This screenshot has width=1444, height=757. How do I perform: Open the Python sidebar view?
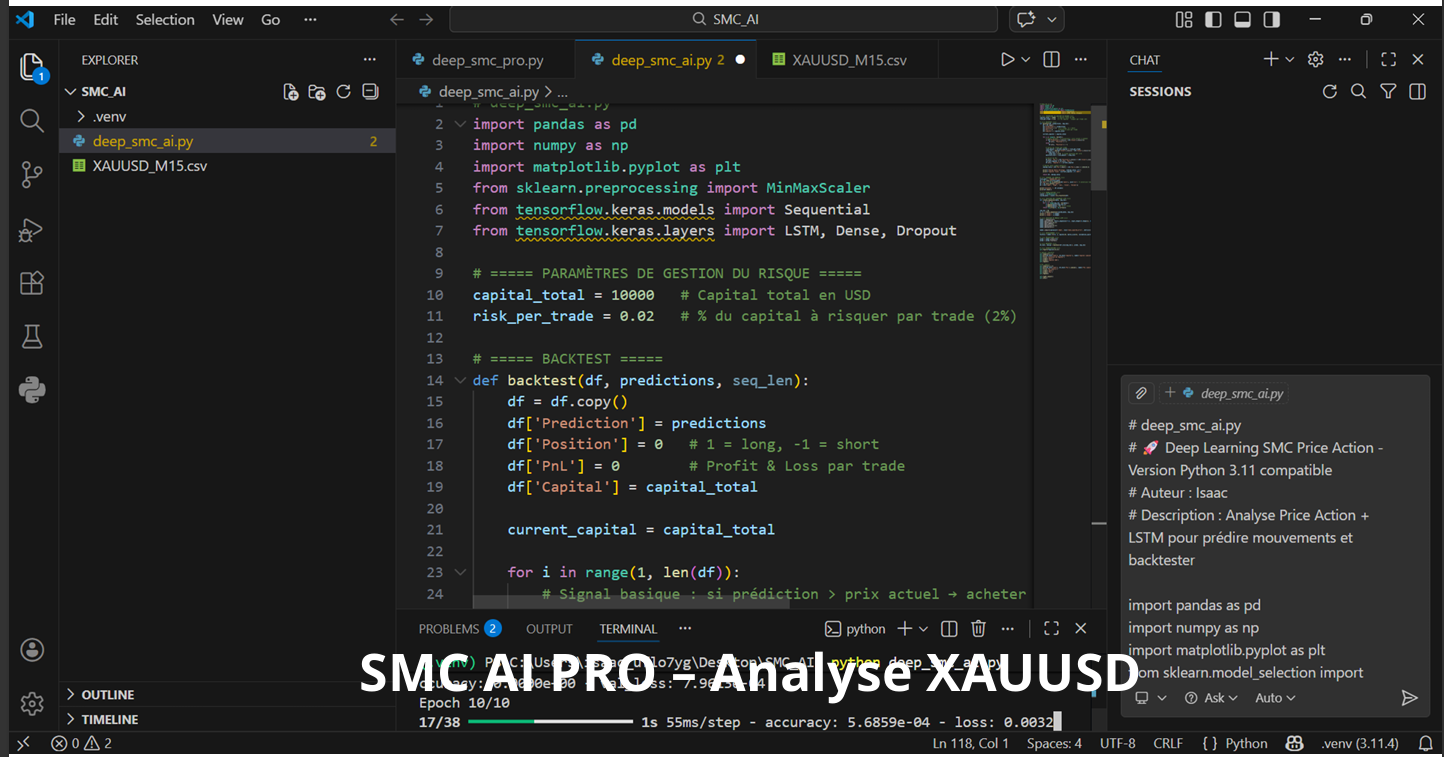(x=32, y=390)
